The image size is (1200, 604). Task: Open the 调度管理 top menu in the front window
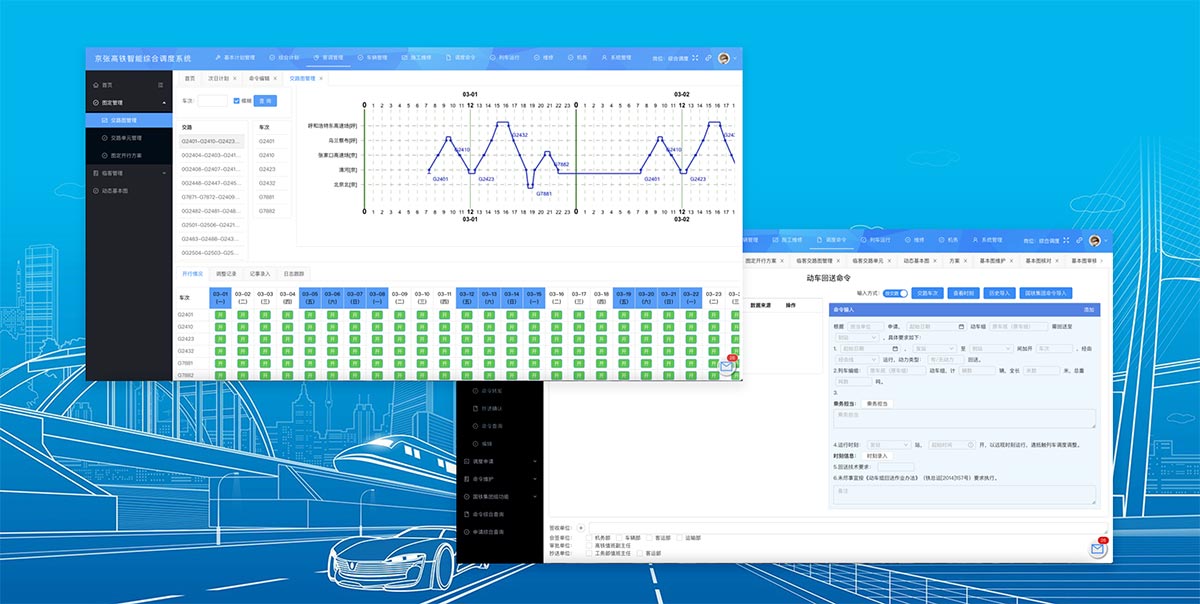pyautogui.click(x=327, y=58)
